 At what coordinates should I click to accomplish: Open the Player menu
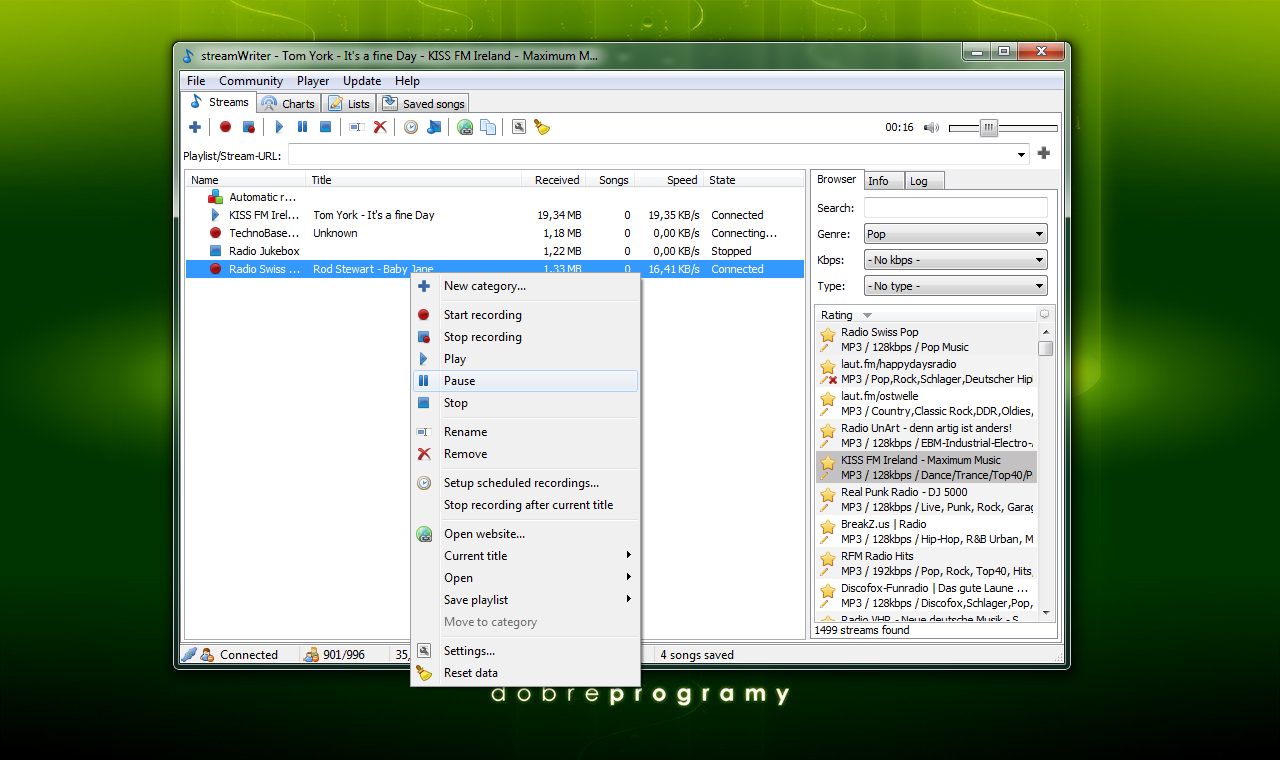313,81
